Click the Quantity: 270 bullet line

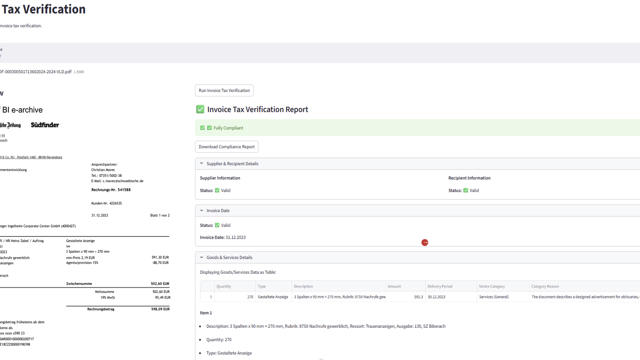tap(219, 340)
